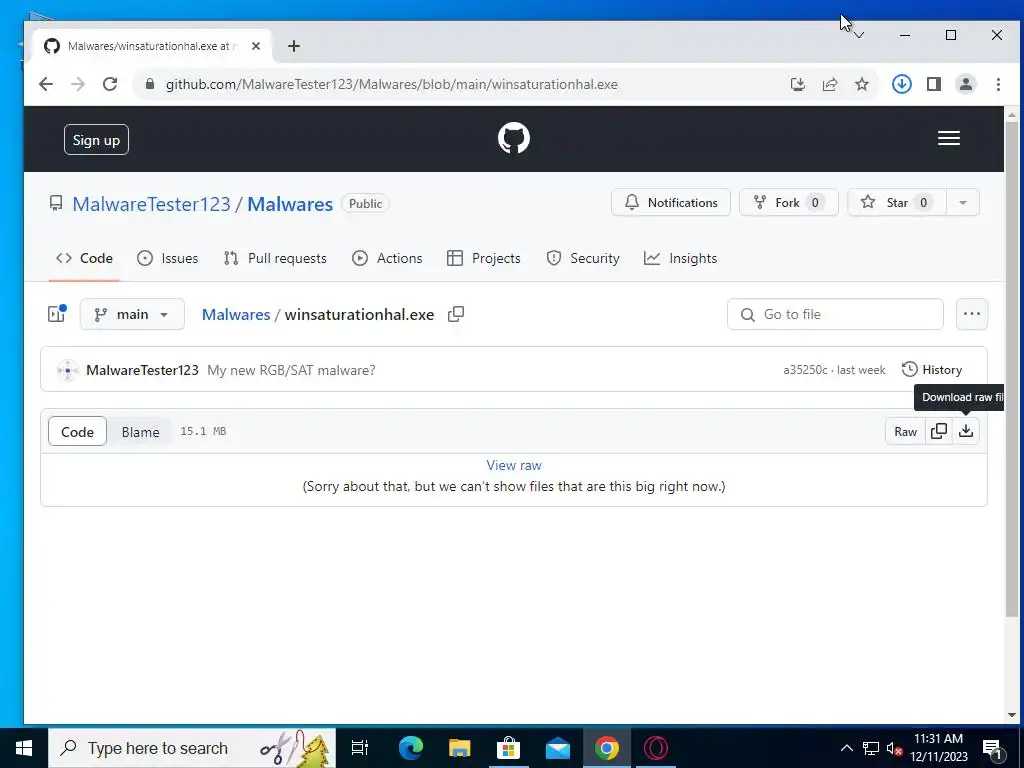The width and height of the screenshot is (1024, 768).
Task: Click the Malwares breadcrumb link
Action: pyautogui.click(x=236, y=314)
